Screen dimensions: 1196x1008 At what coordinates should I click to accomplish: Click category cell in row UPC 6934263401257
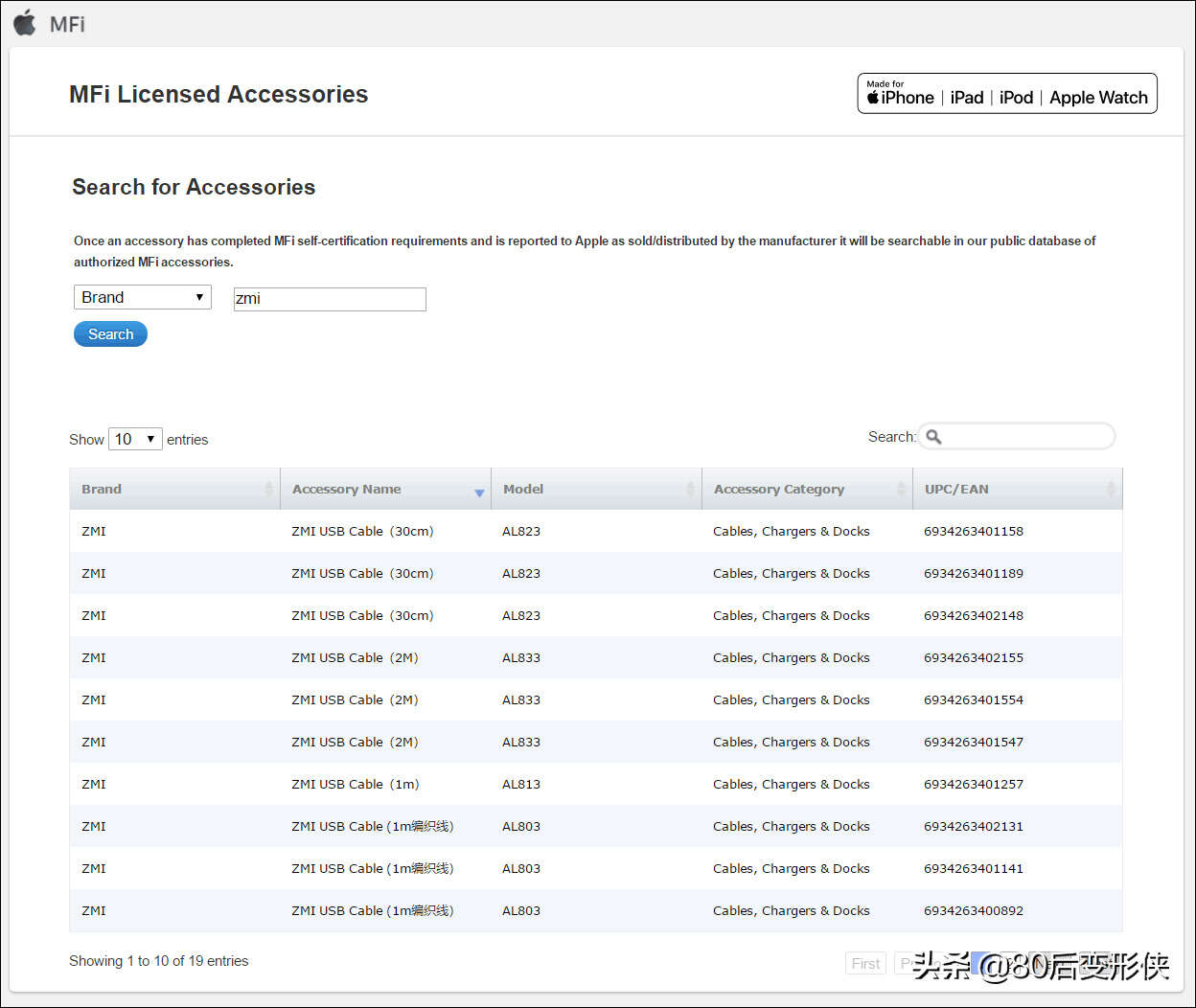point(792,784)
